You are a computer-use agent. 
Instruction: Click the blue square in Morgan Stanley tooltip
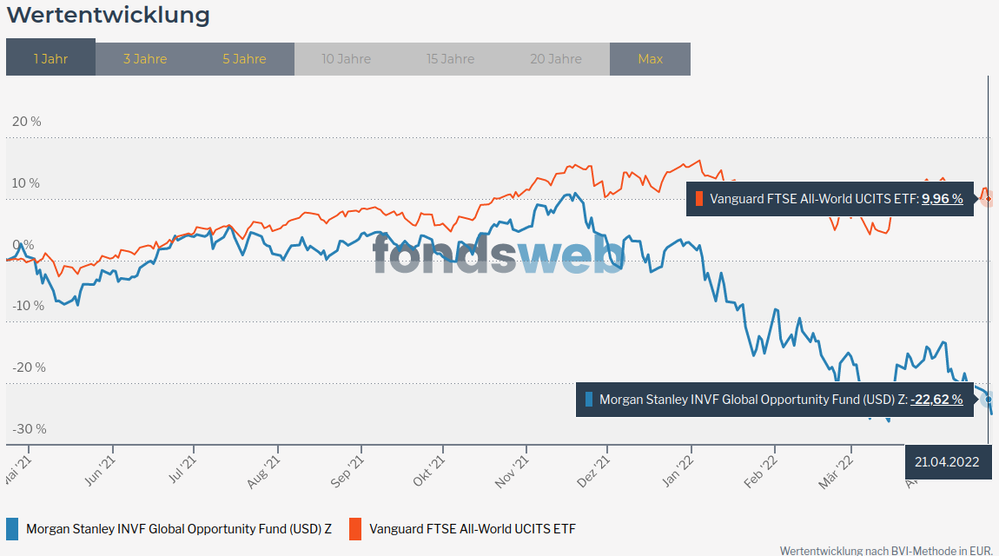(589, 400)
